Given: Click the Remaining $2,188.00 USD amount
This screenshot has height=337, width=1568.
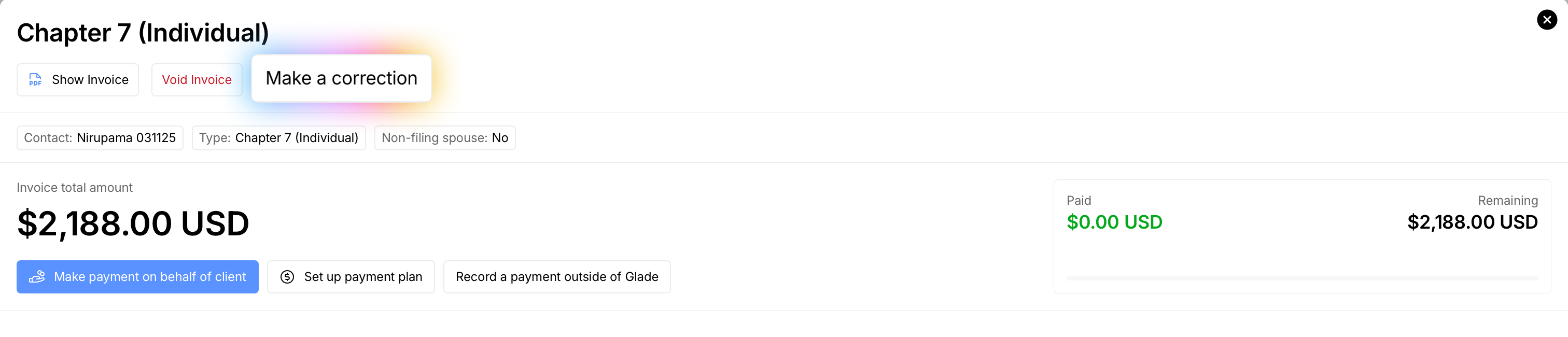Looking at the screenshot, I should 1472,222.
